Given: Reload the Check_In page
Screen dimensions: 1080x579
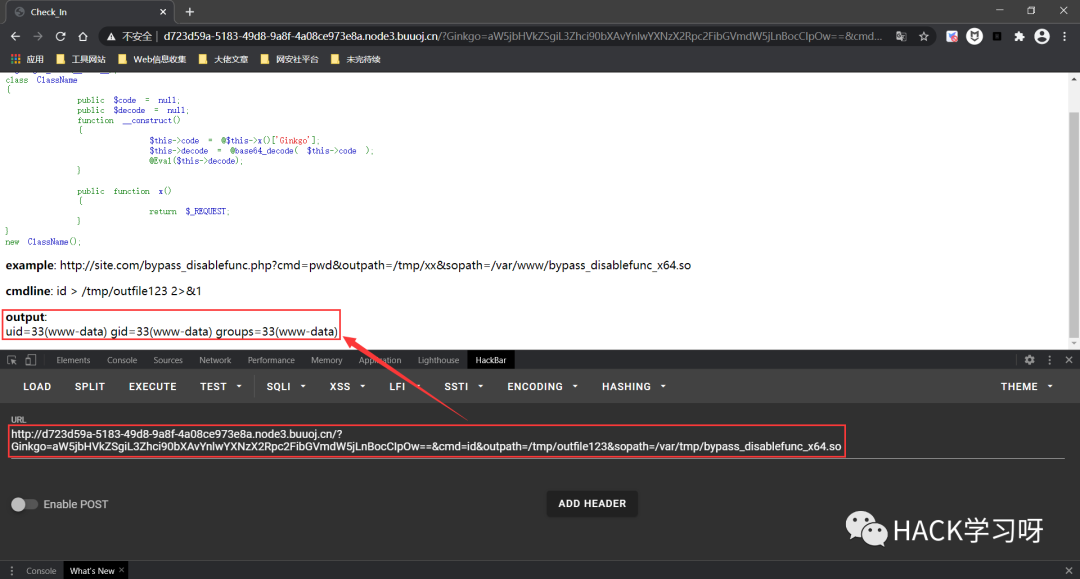Looking at the screenshot, I should (61, 36).
